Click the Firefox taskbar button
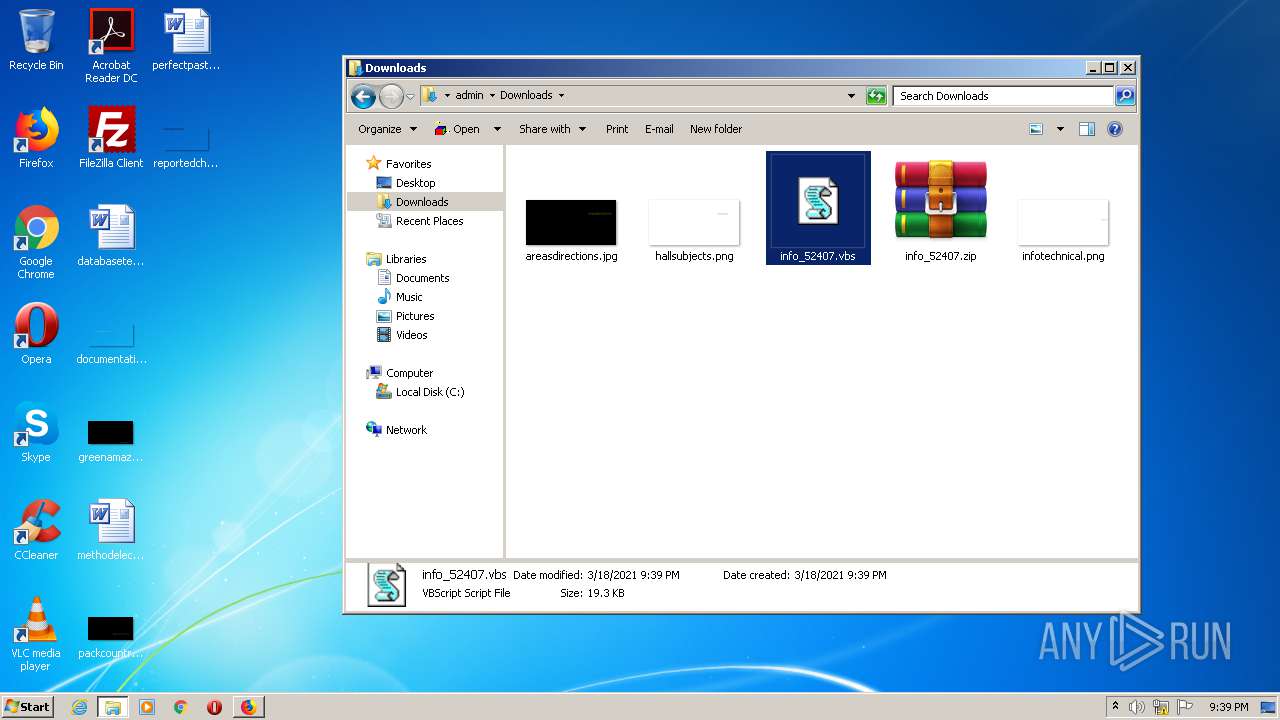The image size is (1280, 720). pos(249,707)
